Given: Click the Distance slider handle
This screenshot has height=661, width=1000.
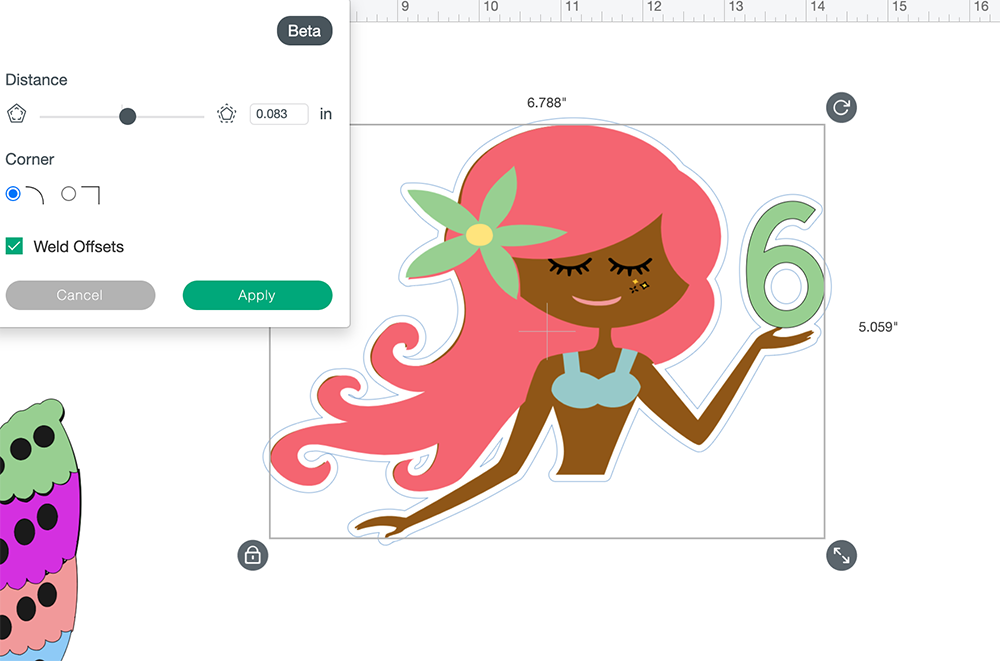Looking at the screenshot, I should click(127, 116).
